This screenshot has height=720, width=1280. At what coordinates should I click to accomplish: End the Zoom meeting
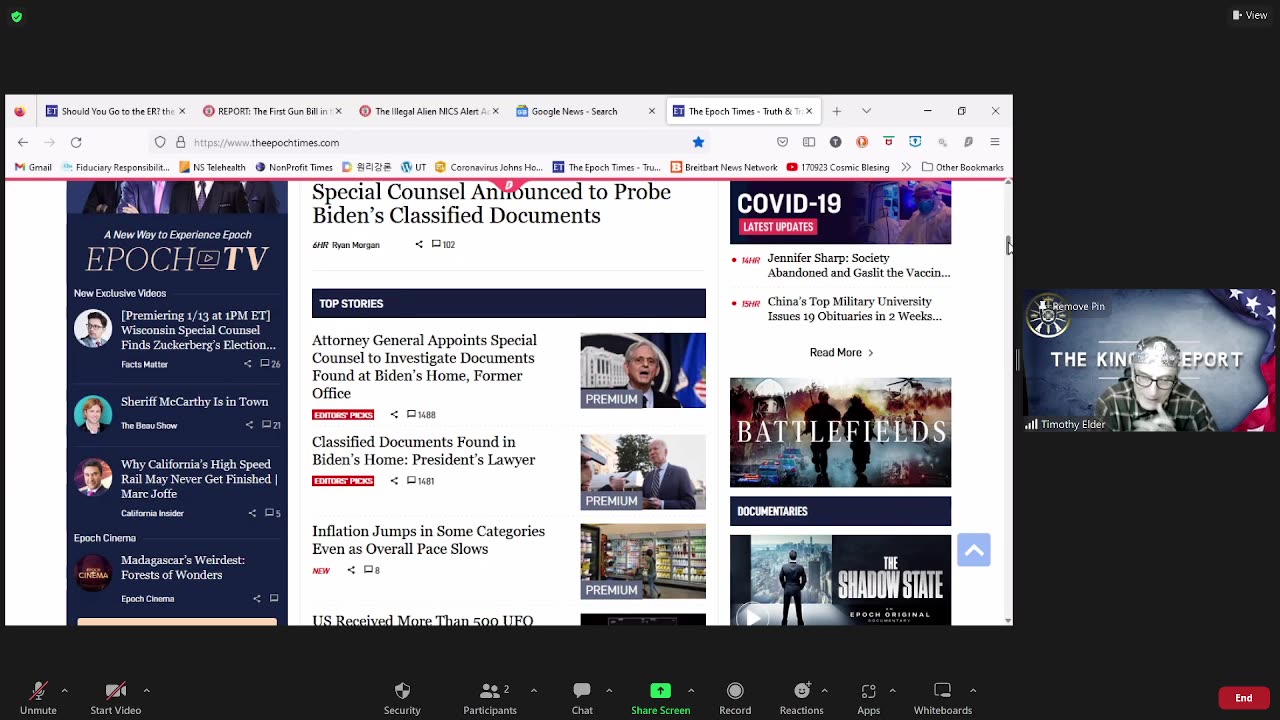point(1244,698)
